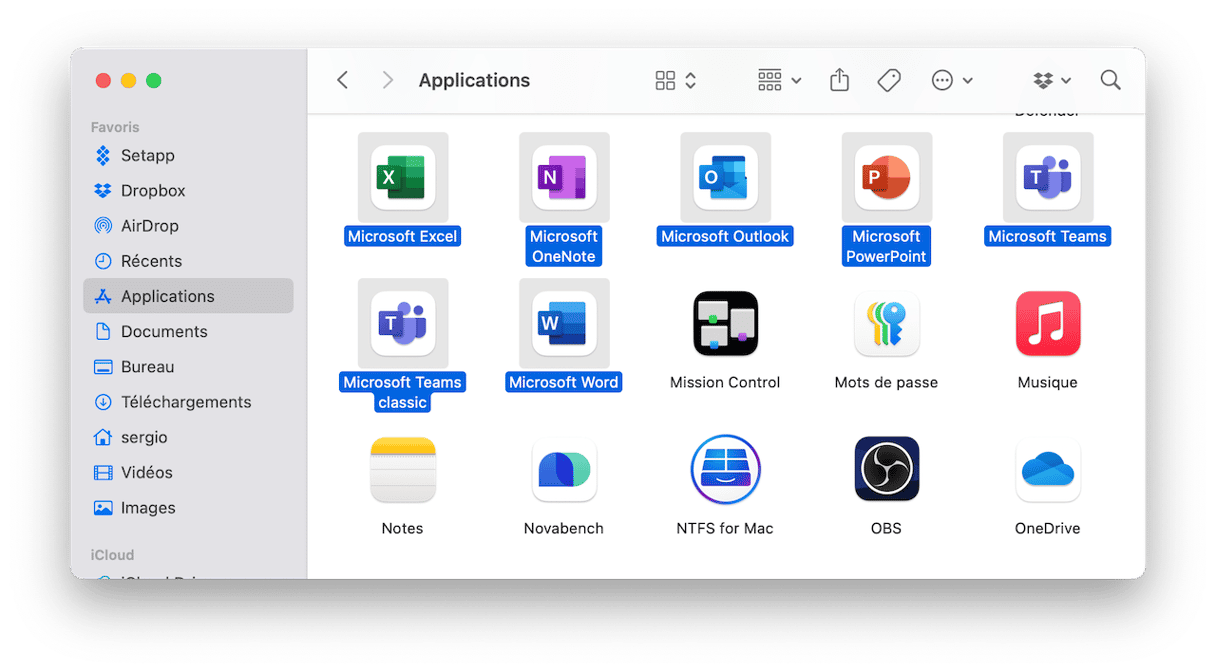The width and height of the screenshot is (1216, 672).
Task: Open the more actions ellipsis menu
Action: pyautogui.click(x=952, y=81)
